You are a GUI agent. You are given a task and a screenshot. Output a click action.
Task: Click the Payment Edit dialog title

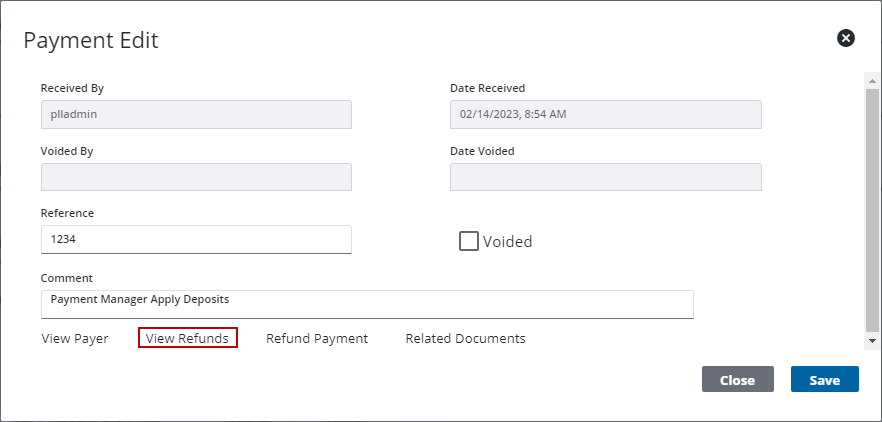pos(91,40)
